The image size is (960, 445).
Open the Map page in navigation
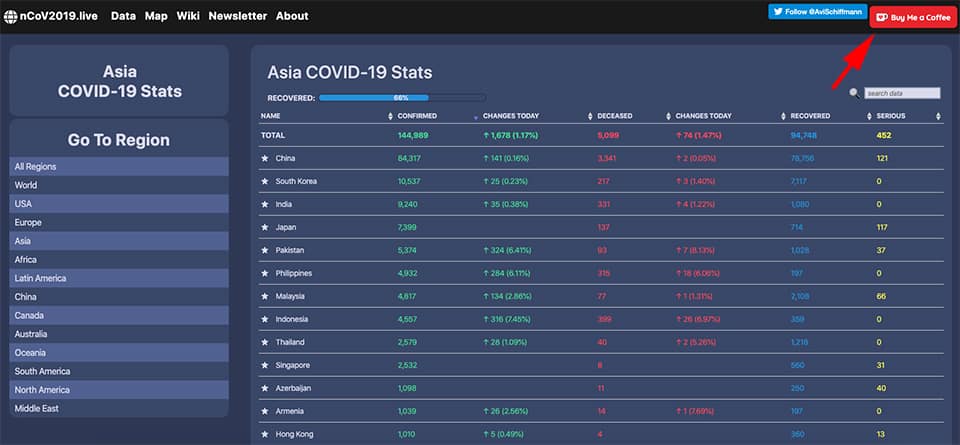click(156, 16)
